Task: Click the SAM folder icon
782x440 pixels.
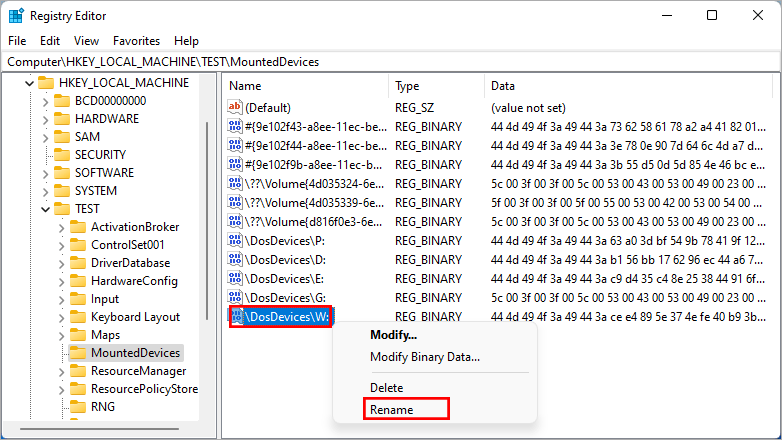Action: pos(62,137)
